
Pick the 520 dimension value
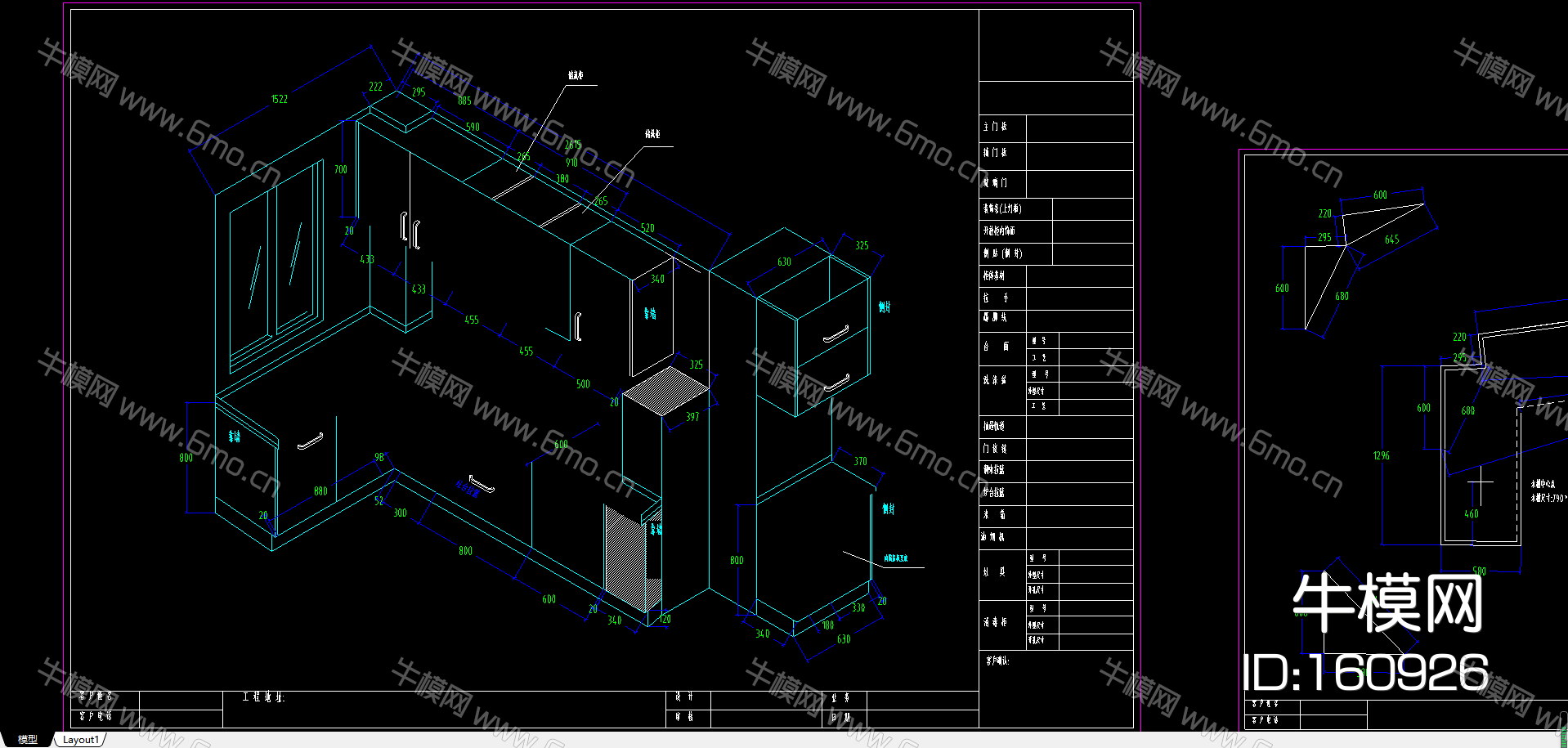coord(647,228)
